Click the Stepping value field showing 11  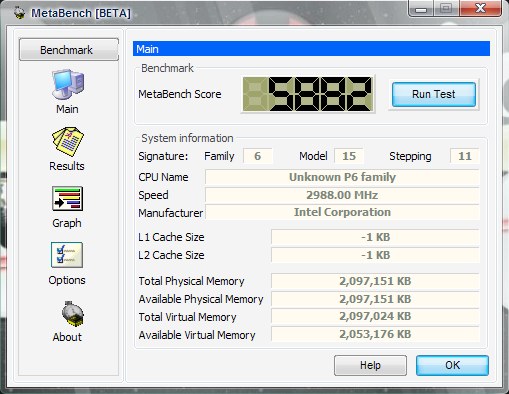click(x=464, y=156)
